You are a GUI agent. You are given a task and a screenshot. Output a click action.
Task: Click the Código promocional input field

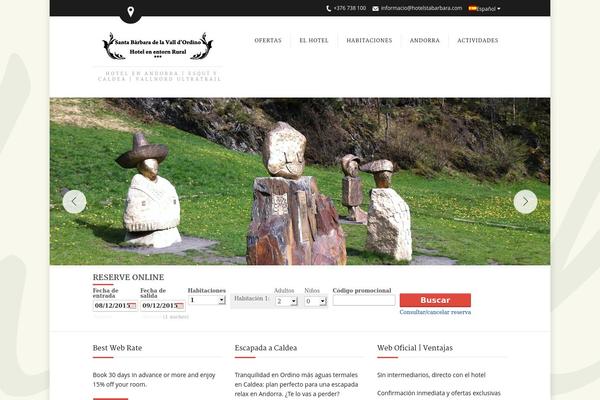coord(364,300)
